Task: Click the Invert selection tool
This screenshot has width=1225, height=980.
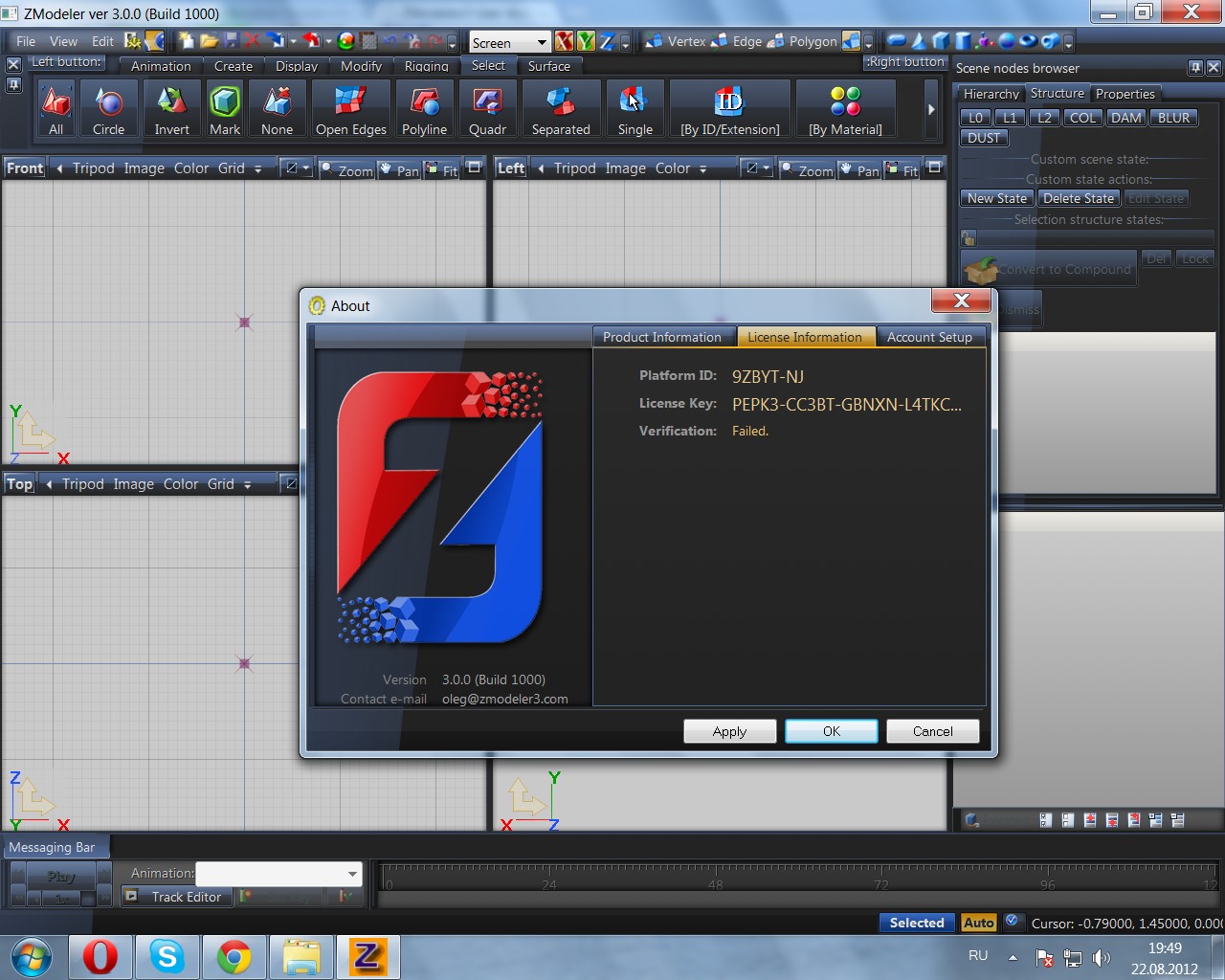Action: tap(171, 109)
